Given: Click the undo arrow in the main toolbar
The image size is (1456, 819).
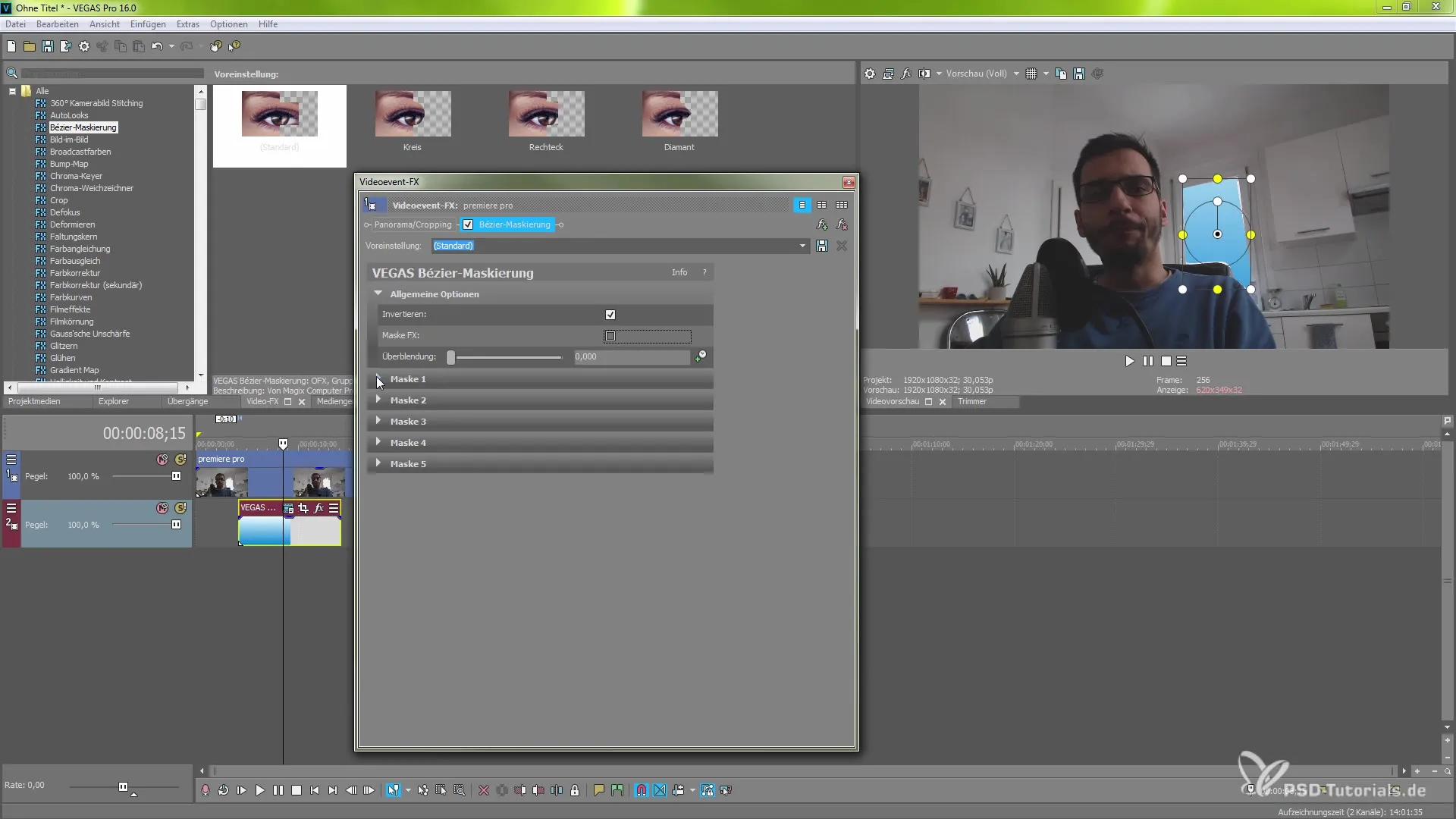Looking at the screenshot, I should [x=157, y=46].
